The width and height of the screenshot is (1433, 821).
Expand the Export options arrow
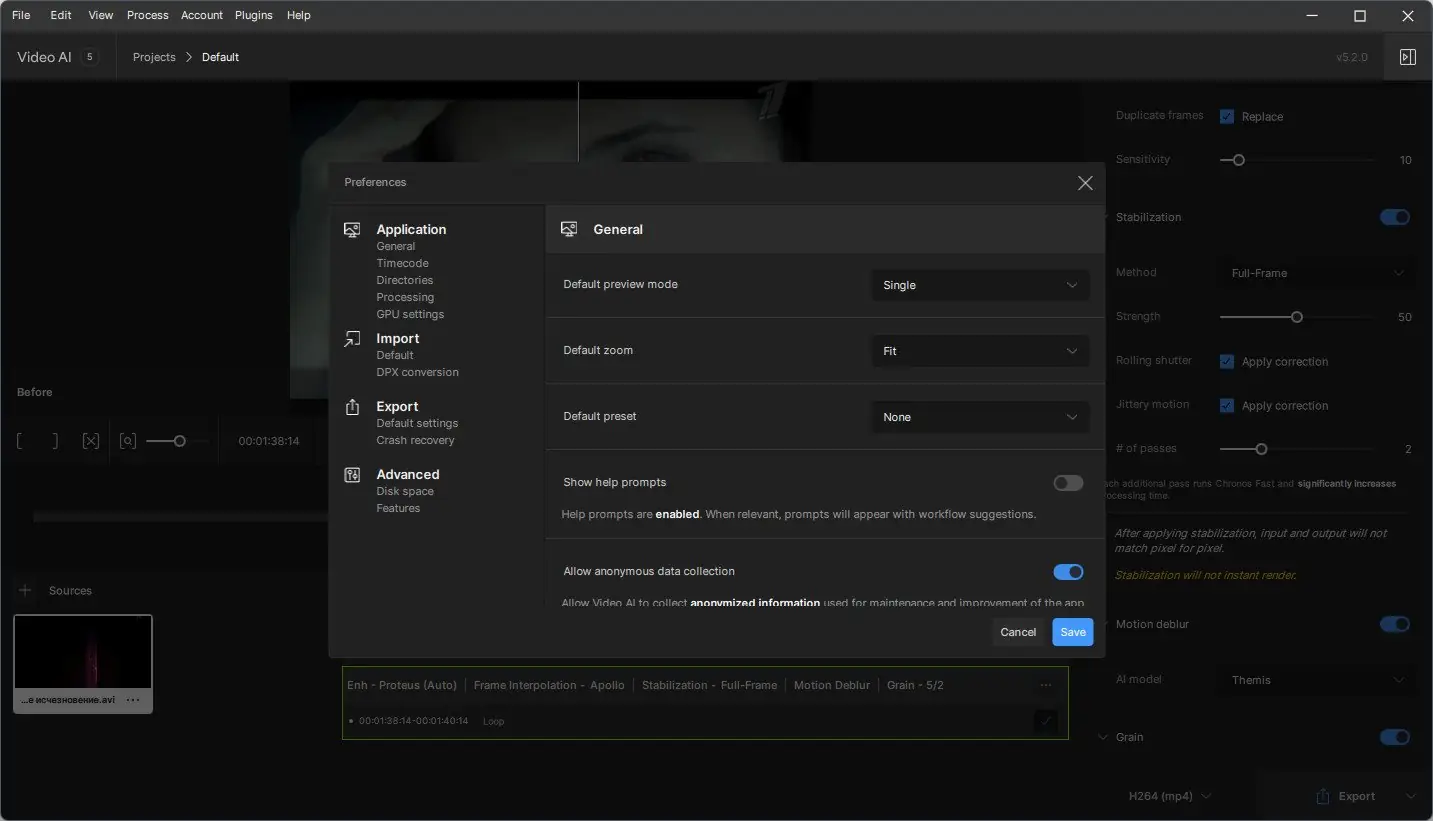pyautogui.click(x=1411, y=796)
